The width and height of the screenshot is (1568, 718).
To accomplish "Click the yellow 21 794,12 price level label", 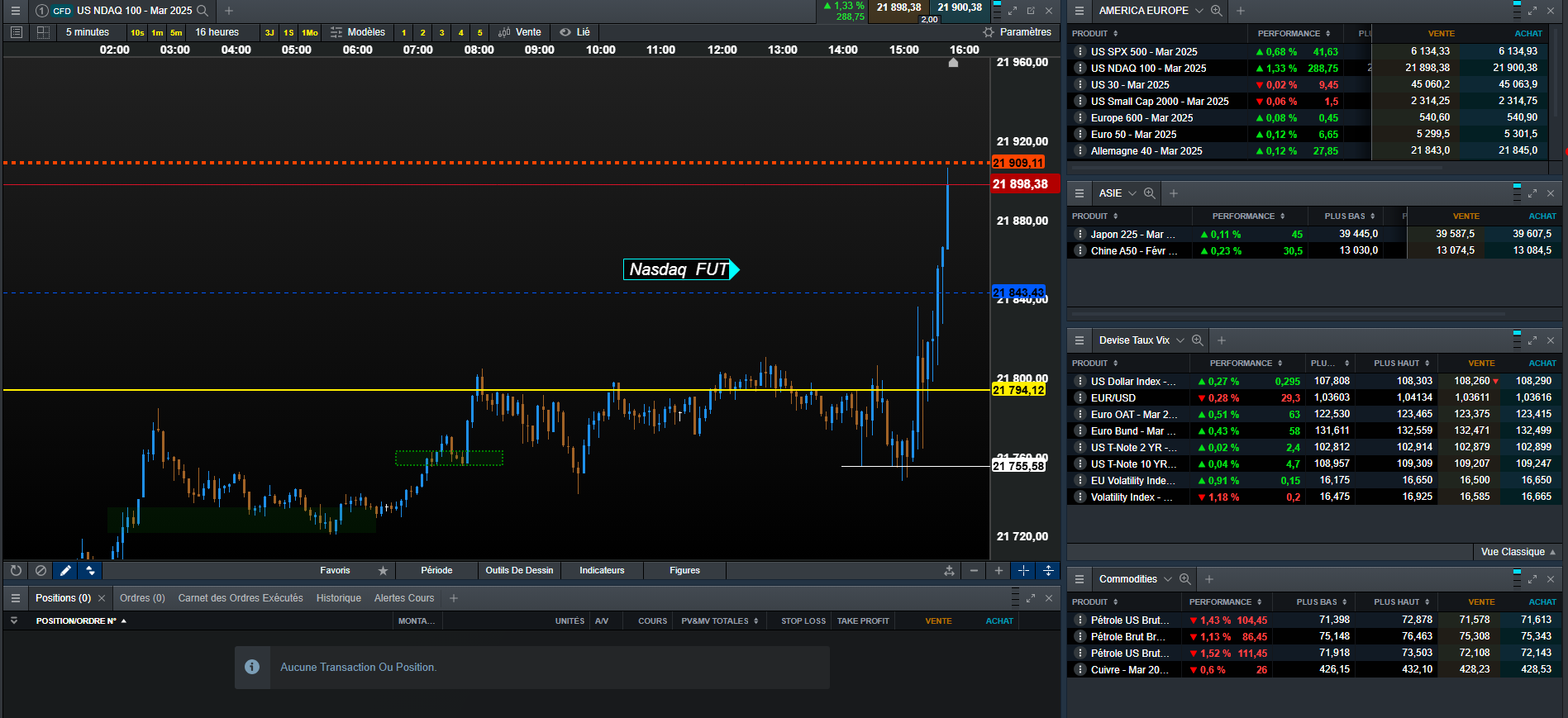I will tap(1018, 390).
